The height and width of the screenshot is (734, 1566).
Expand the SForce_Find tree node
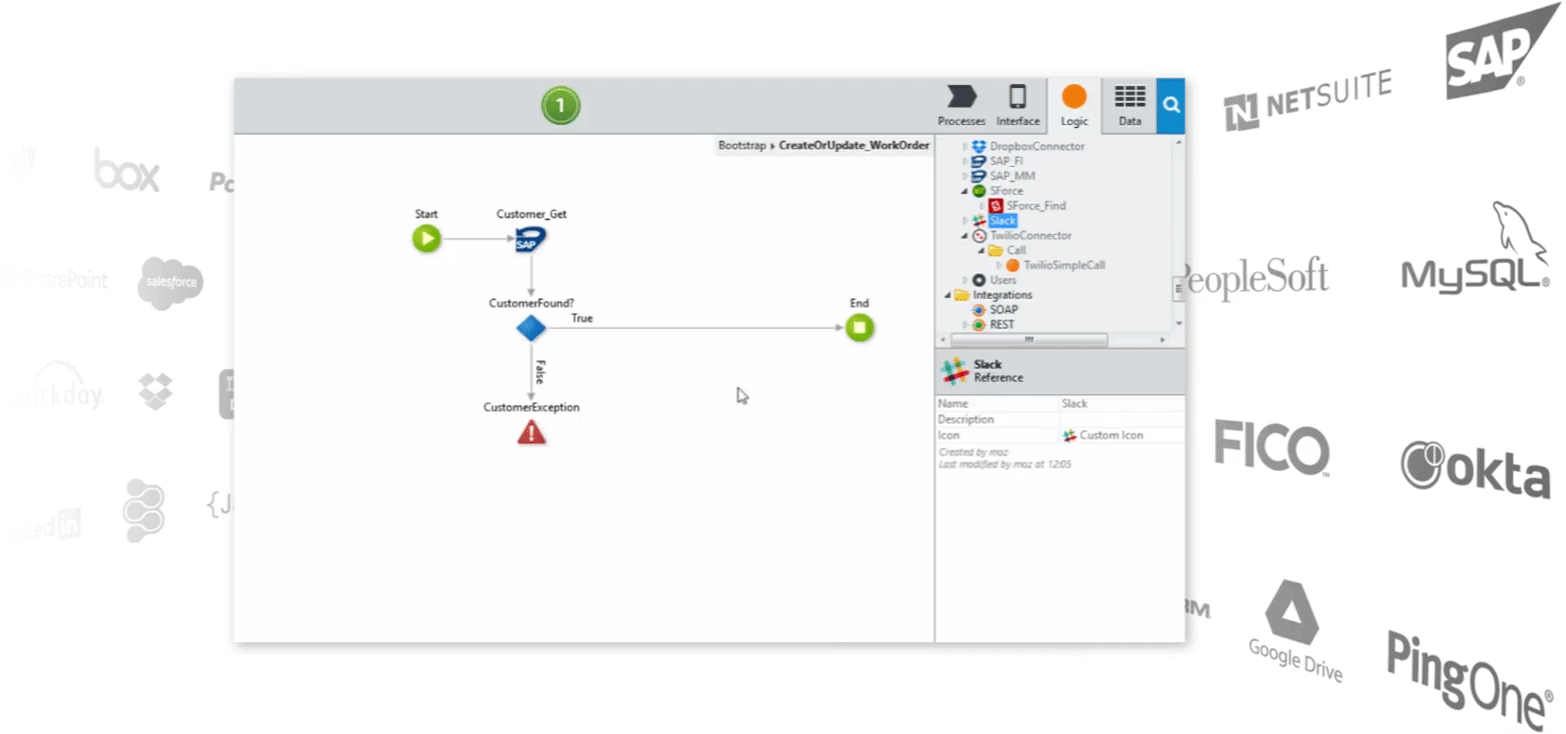coord(982,206)
